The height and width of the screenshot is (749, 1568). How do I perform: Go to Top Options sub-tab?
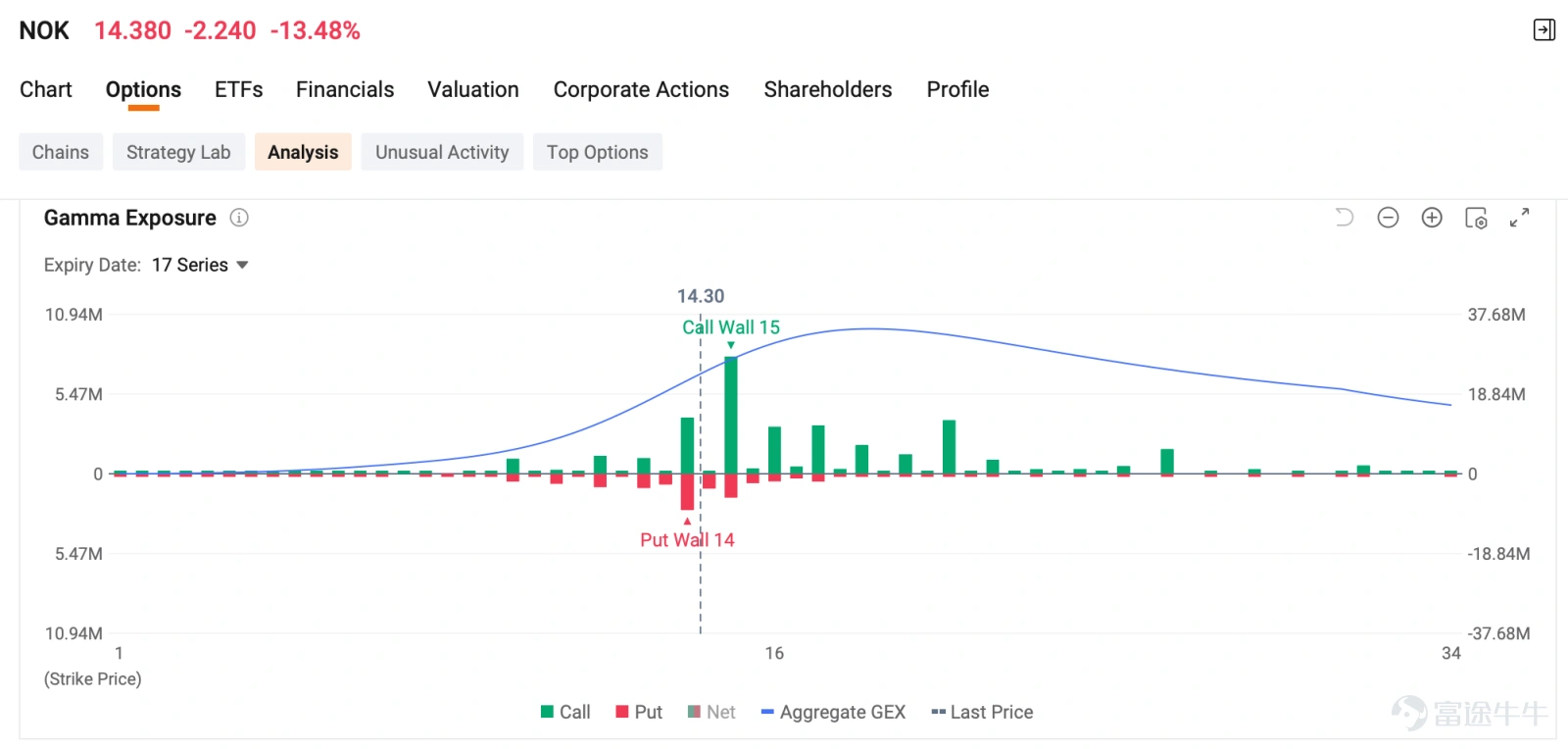point(598,152)
